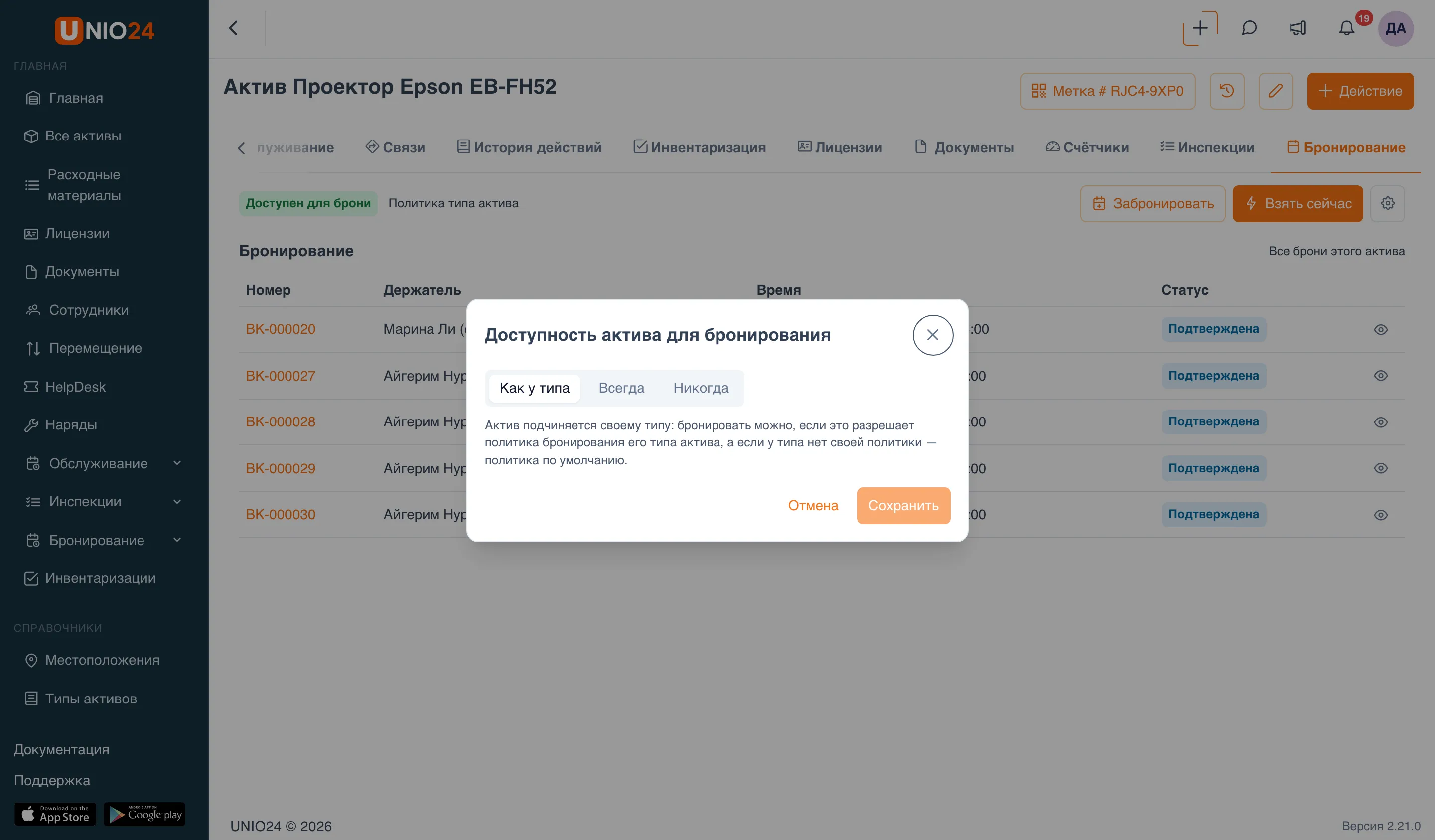
Task: Open 'Наряды' wrench icon in sidebar
Action: (31, 425)
